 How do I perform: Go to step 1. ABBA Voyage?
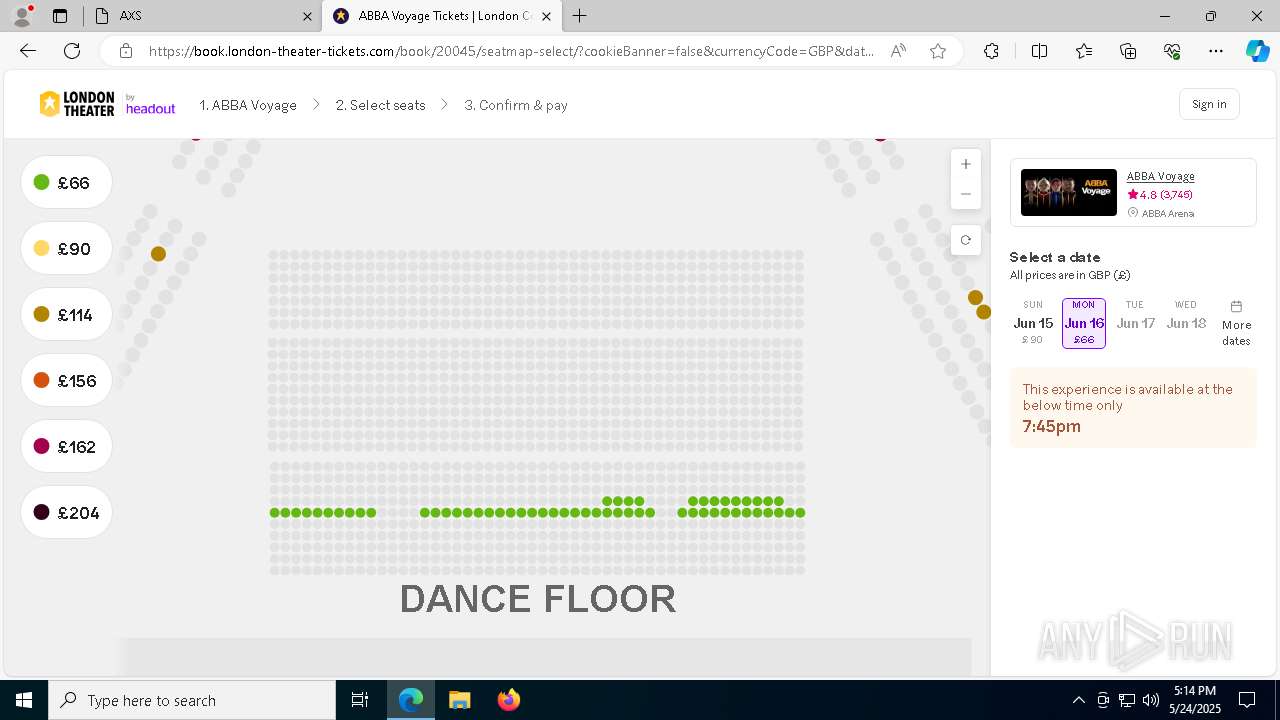[248, 105]
